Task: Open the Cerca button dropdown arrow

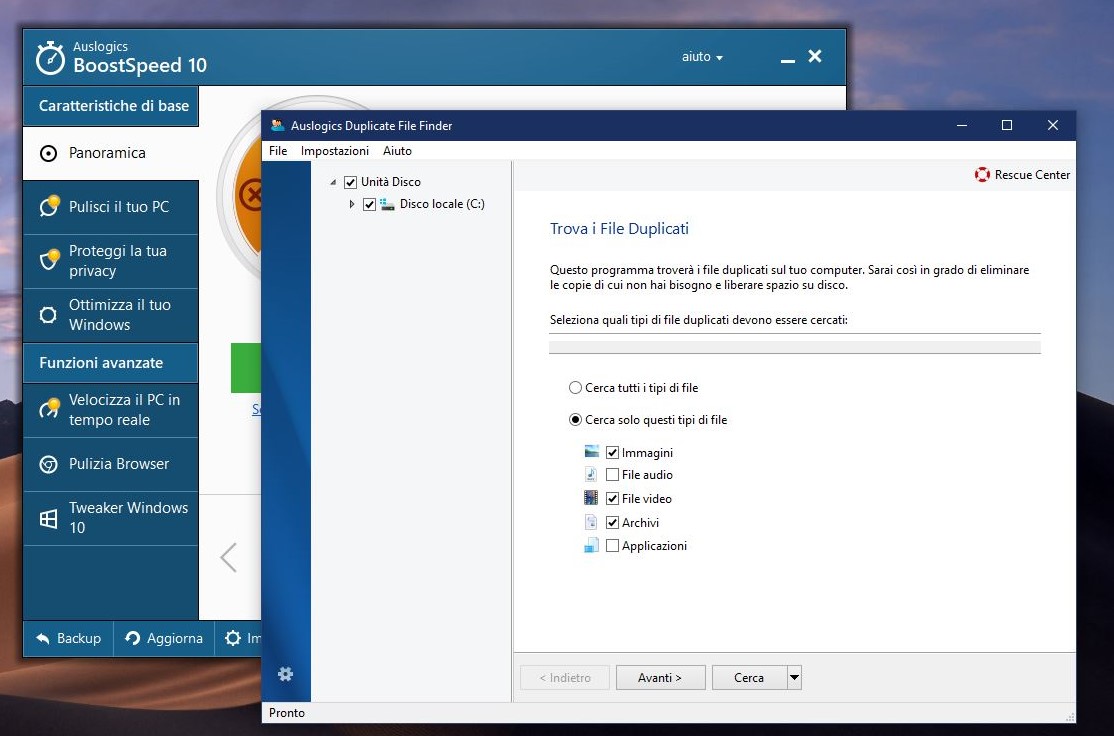Action: (794, 678)
